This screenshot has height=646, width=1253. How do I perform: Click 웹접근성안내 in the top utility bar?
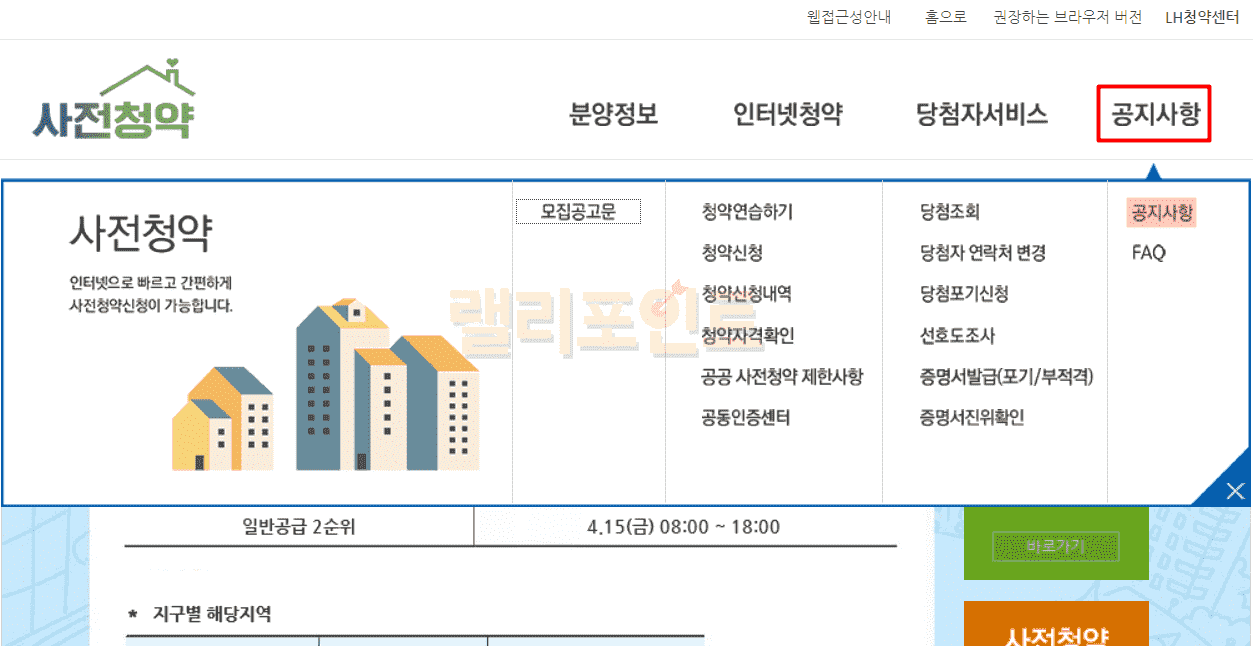point(849,18)
